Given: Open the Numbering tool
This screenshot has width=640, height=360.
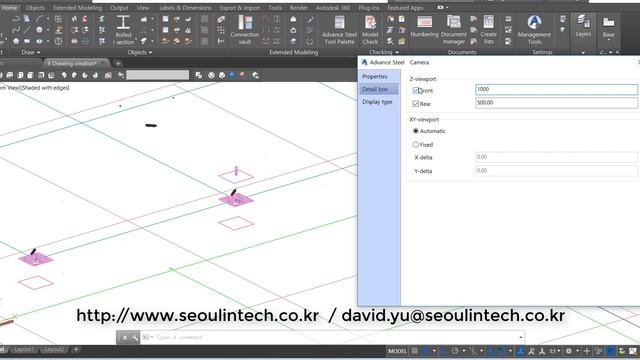Looking at the screenshot, I should point(424,27).
